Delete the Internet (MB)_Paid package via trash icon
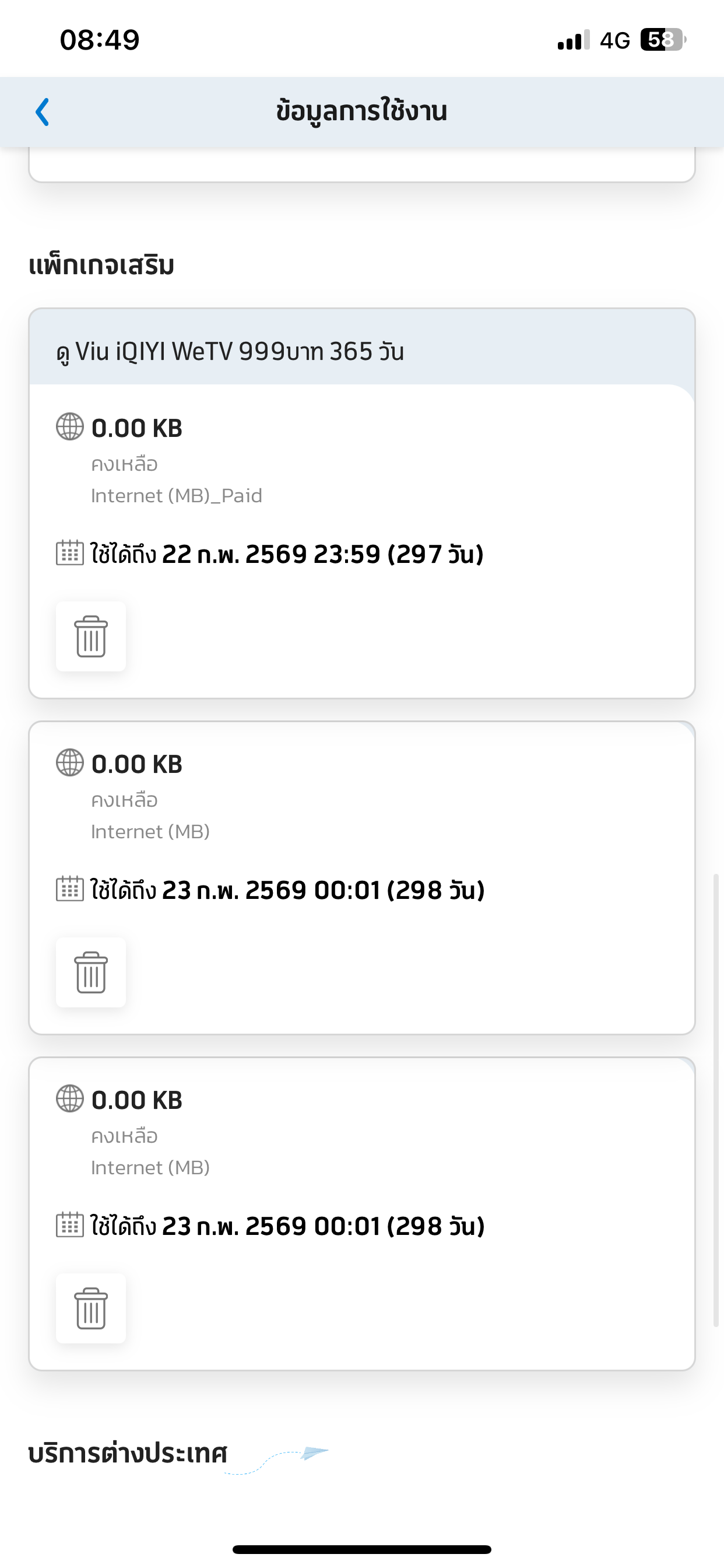This screenshot has width=724, height=1568. pyautogui.click(x=91, y=636)
